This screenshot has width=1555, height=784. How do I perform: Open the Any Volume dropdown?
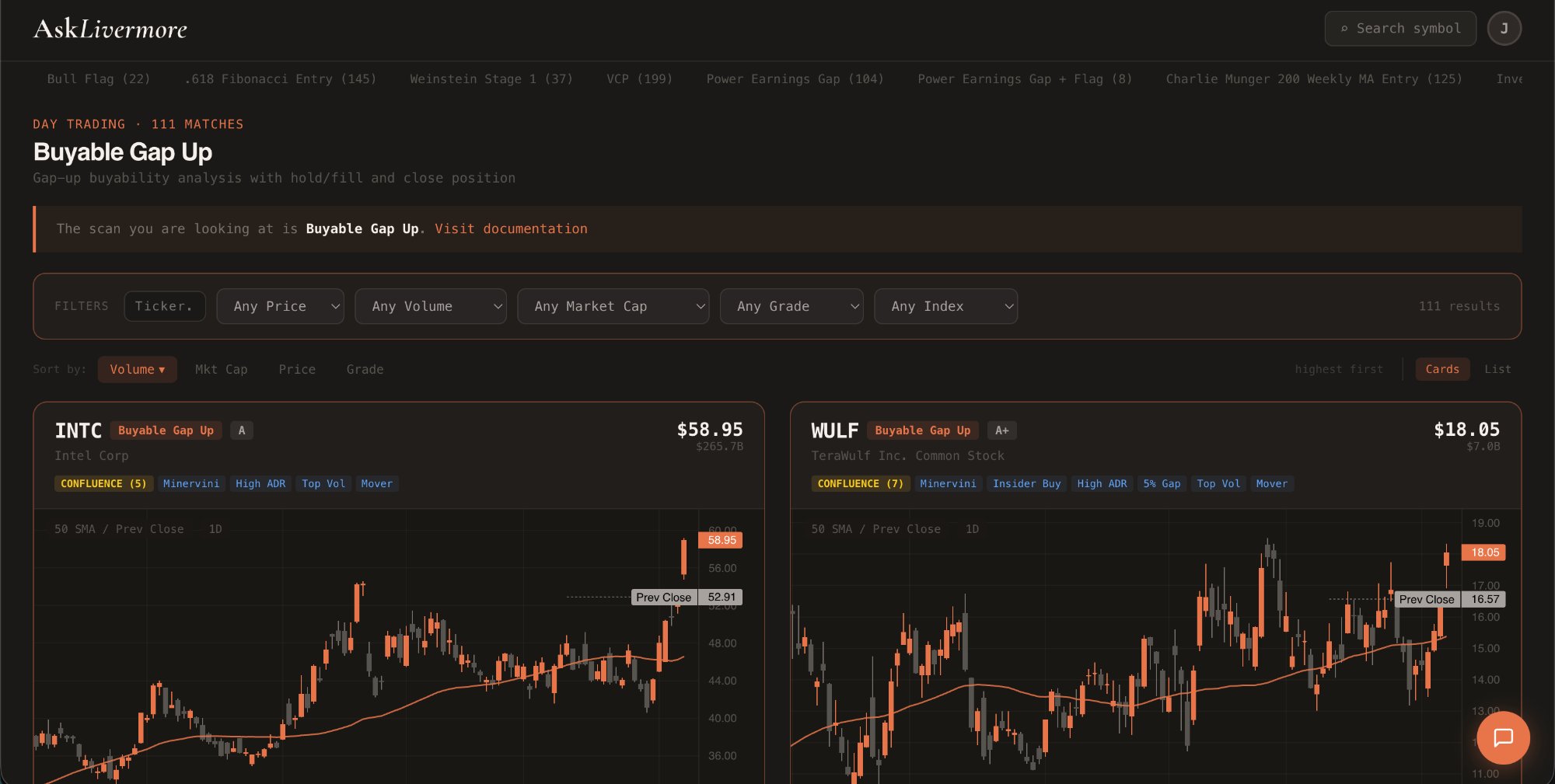(431, 306)
